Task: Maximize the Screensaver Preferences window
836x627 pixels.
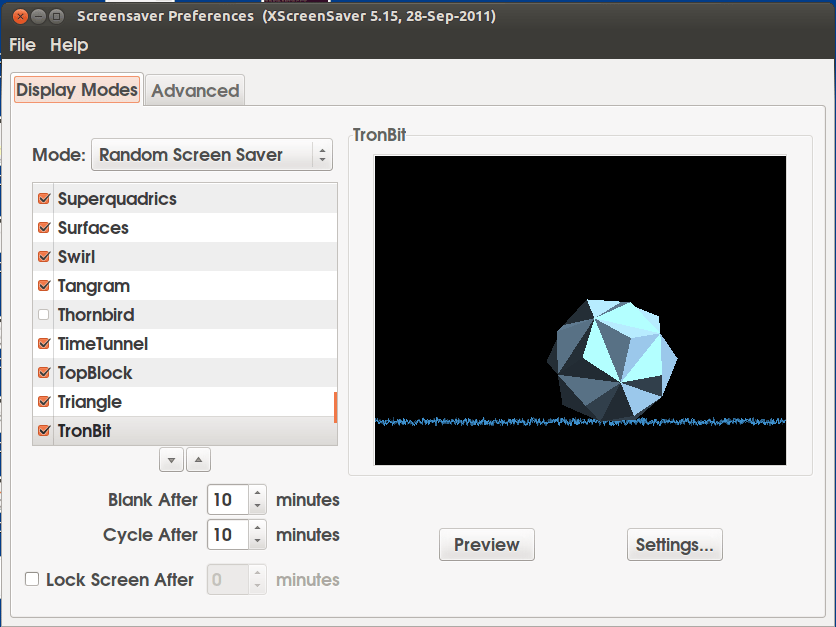Action: click(x=56, y=16)
